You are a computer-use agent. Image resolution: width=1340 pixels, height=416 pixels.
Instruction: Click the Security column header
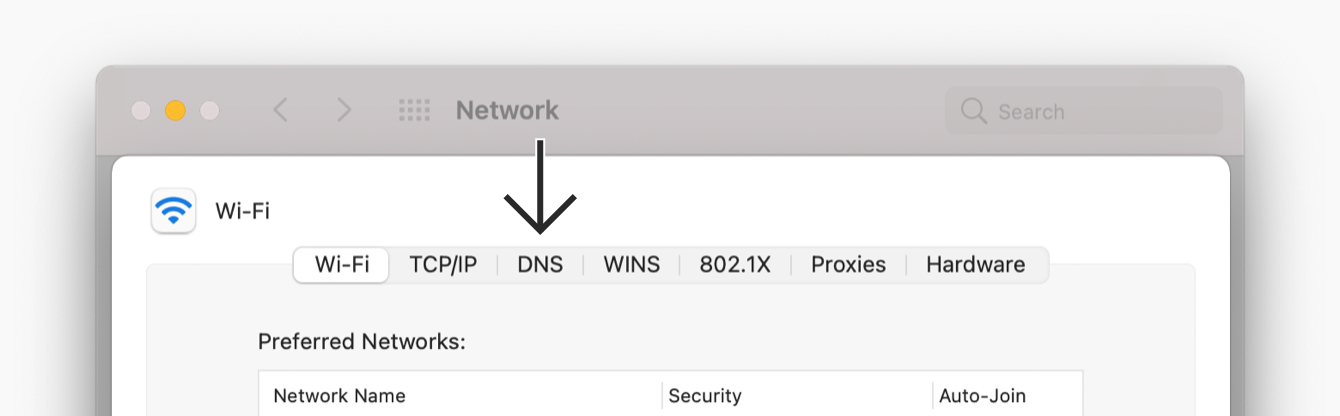[x=705, y=396]
